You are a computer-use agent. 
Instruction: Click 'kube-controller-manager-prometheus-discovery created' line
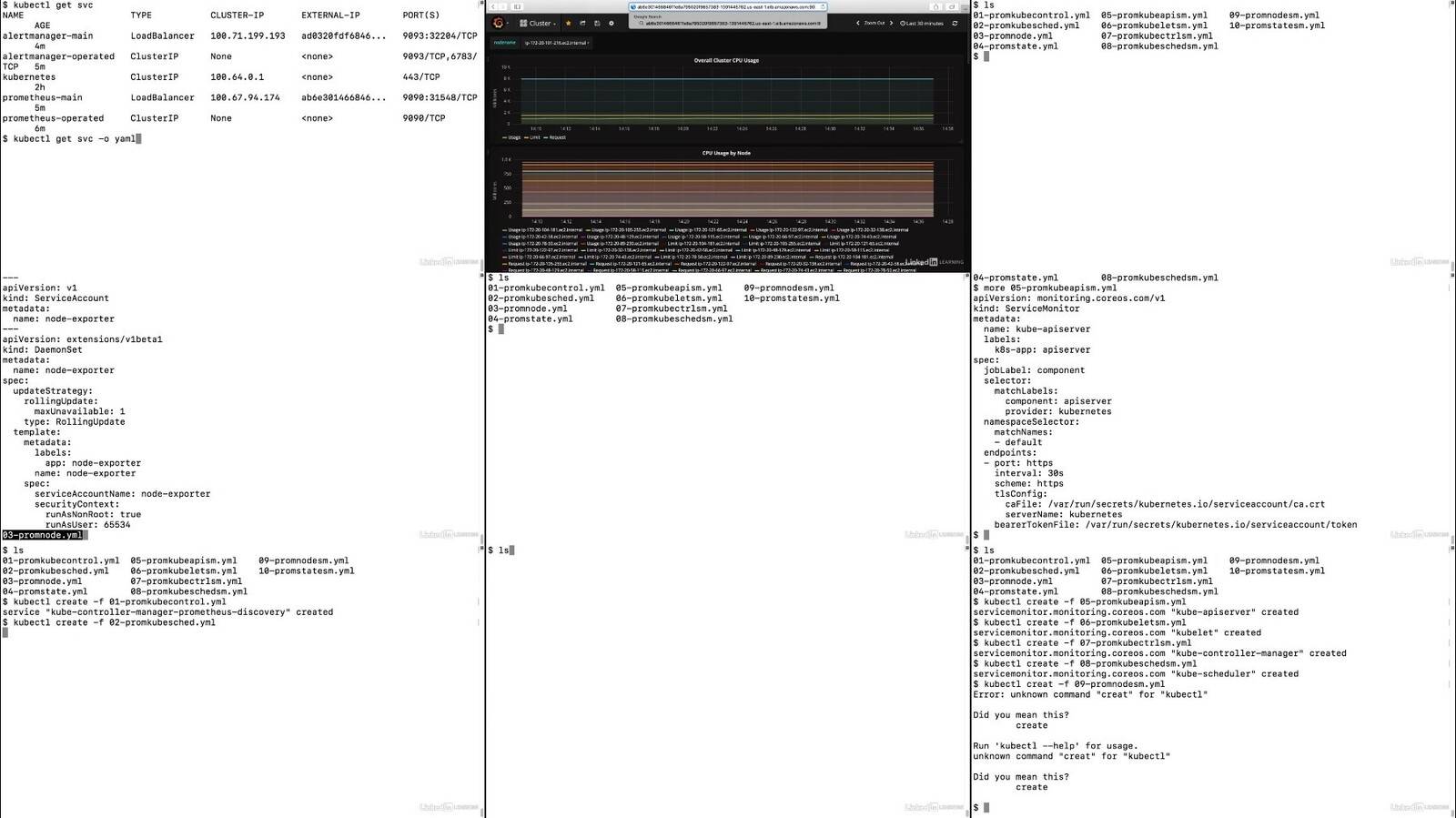click(x=167, y=611)
